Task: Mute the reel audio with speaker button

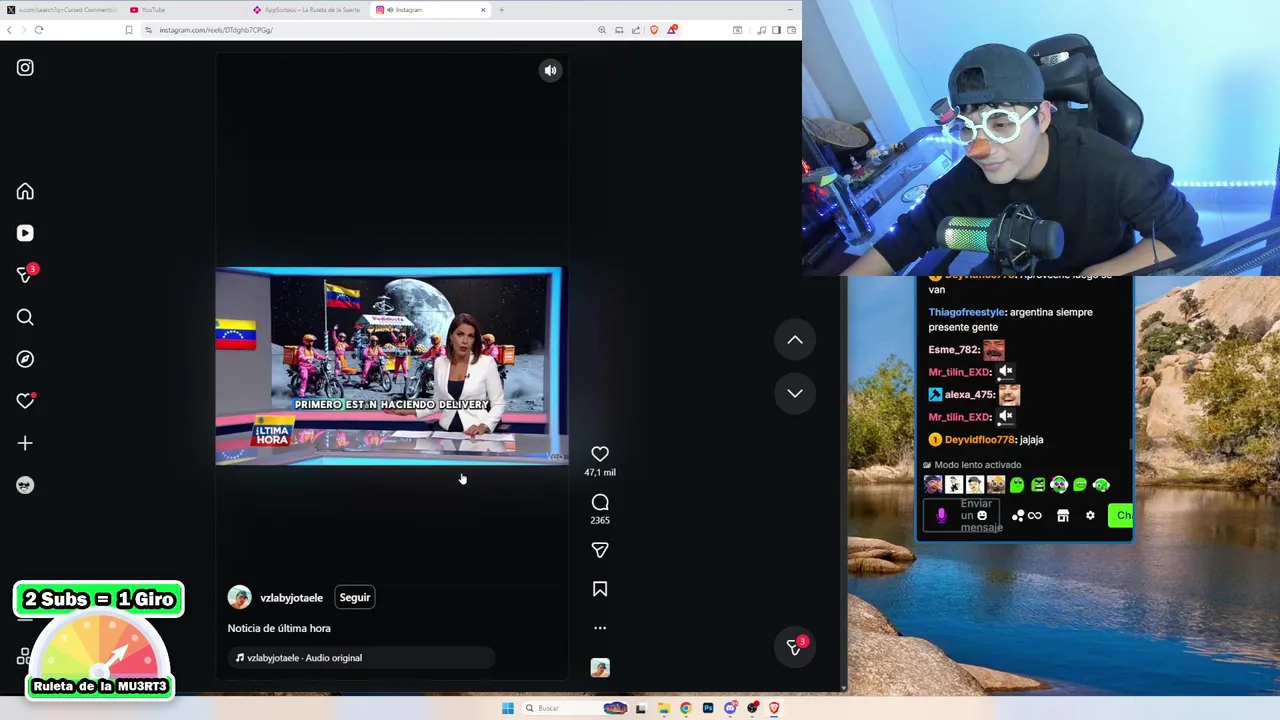Action: [x=550, y=70]
